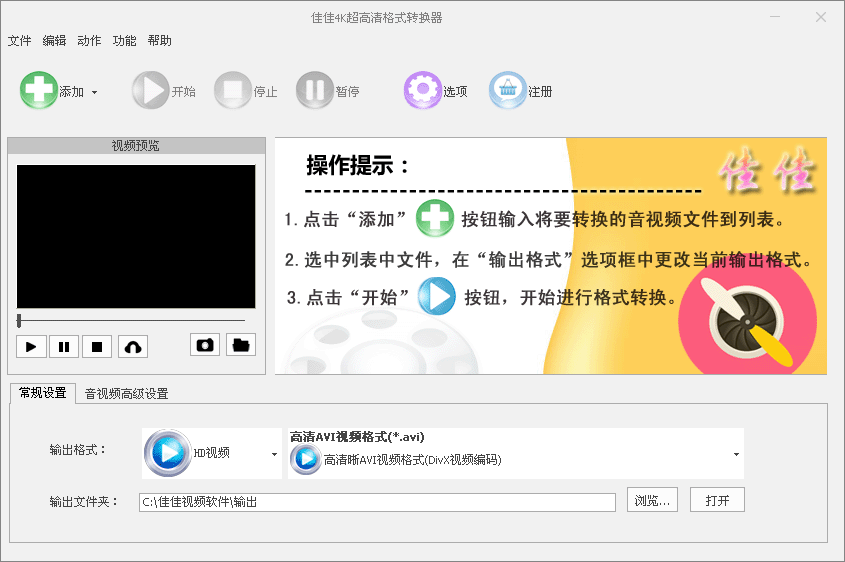Click the black video preview area
Image resolution: width=845 pixels, height=562 pixels.
136,237
